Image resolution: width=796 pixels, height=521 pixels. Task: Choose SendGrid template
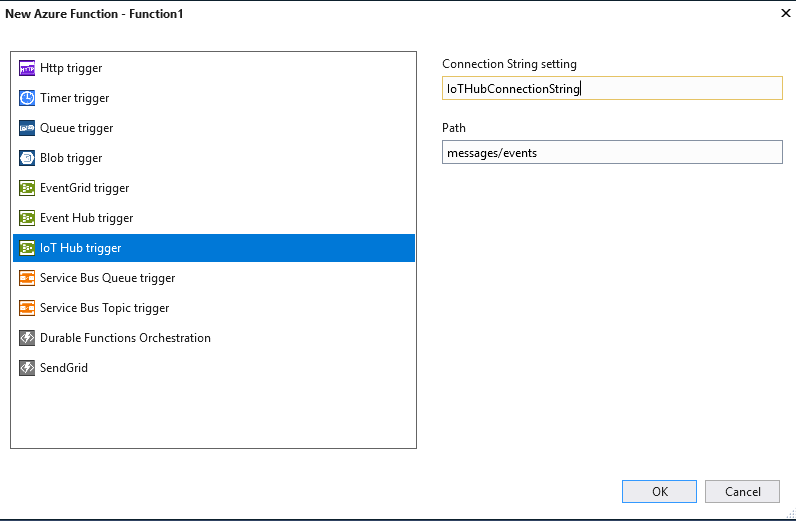click(64, 368)
